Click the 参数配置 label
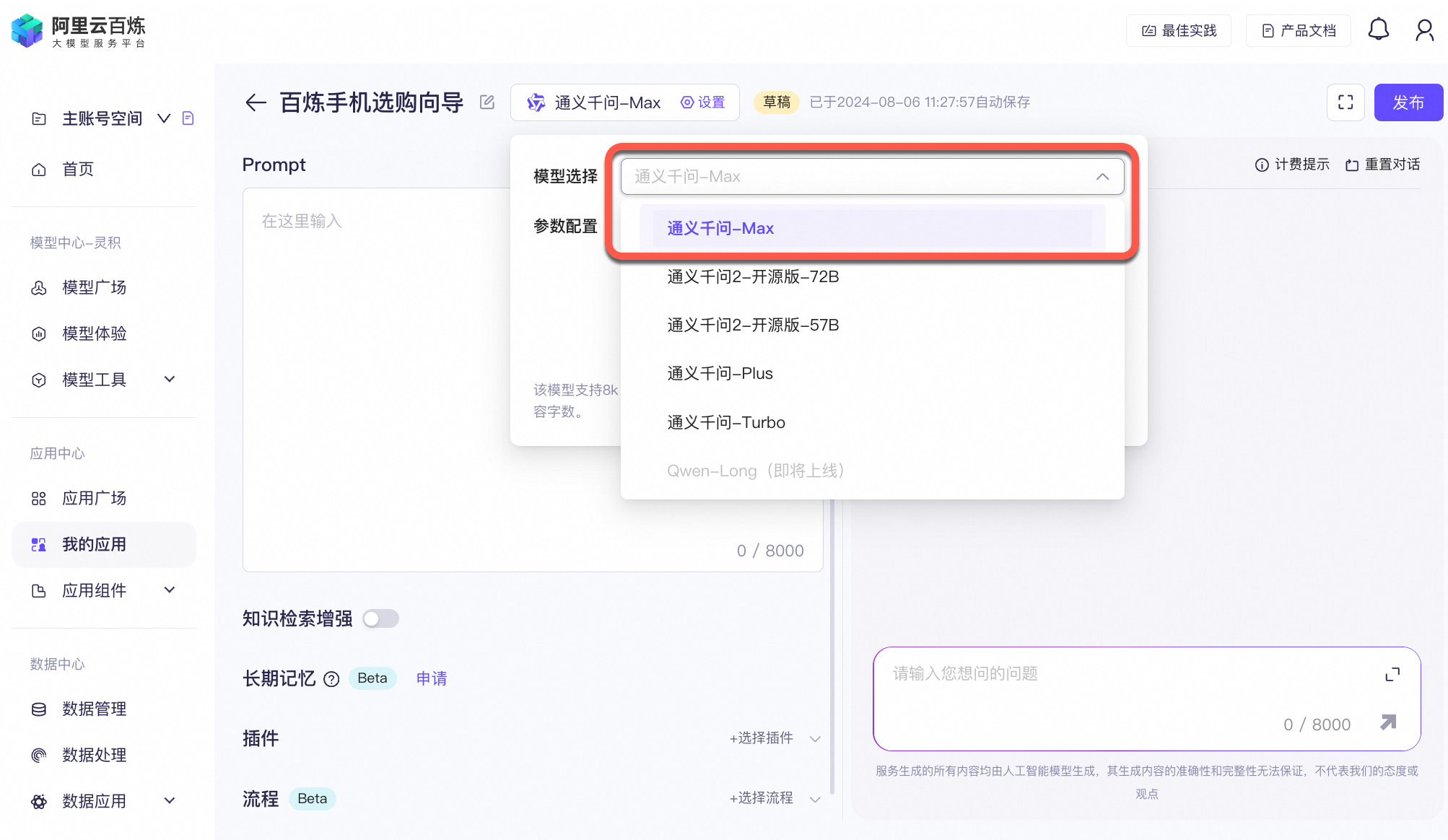 pos(565,227)
